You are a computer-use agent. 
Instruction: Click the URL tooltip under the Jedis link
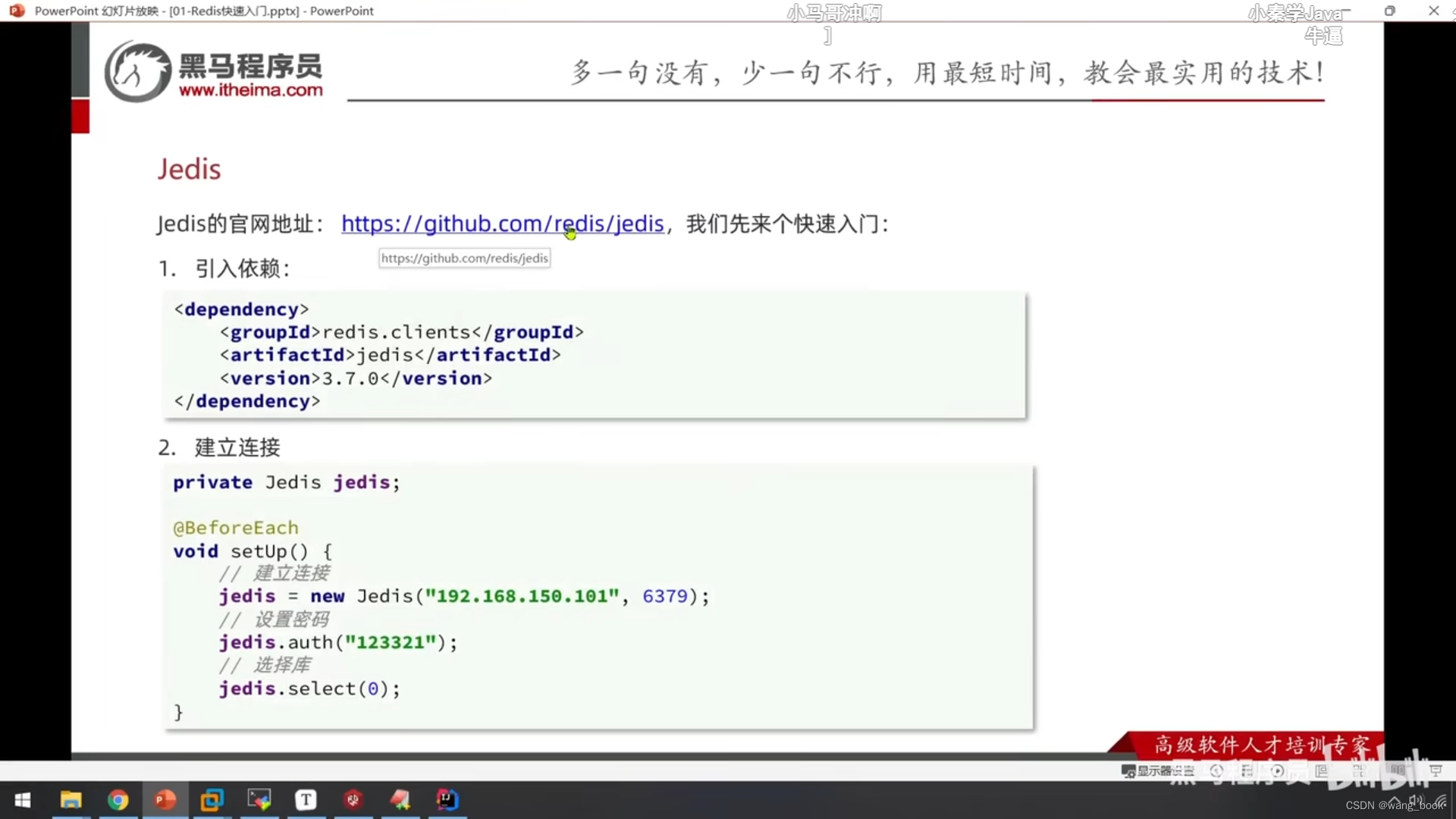point(464,258)
